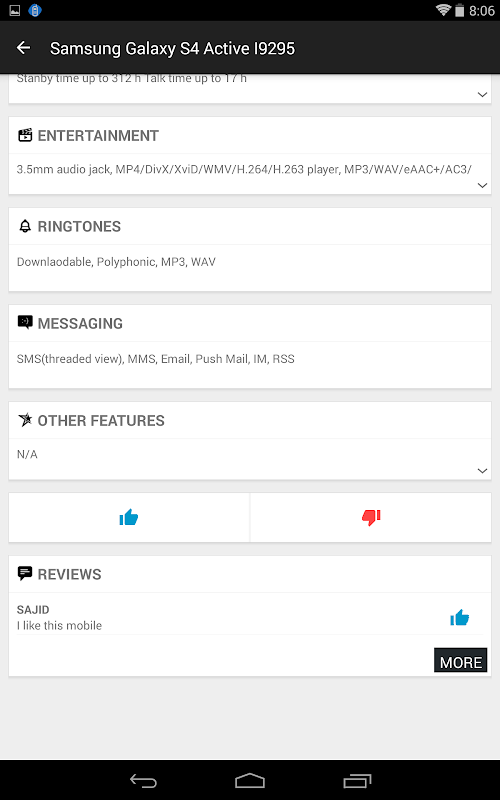Expand the Entertainment section chevron

482,185
